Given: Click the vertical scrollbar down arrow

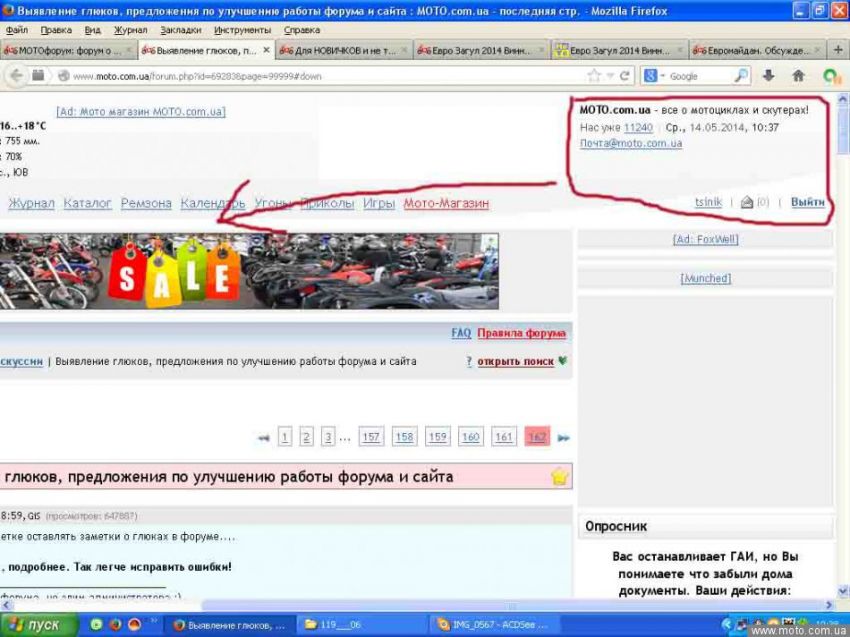Looking at the screenshot, I should click(843, 590).
